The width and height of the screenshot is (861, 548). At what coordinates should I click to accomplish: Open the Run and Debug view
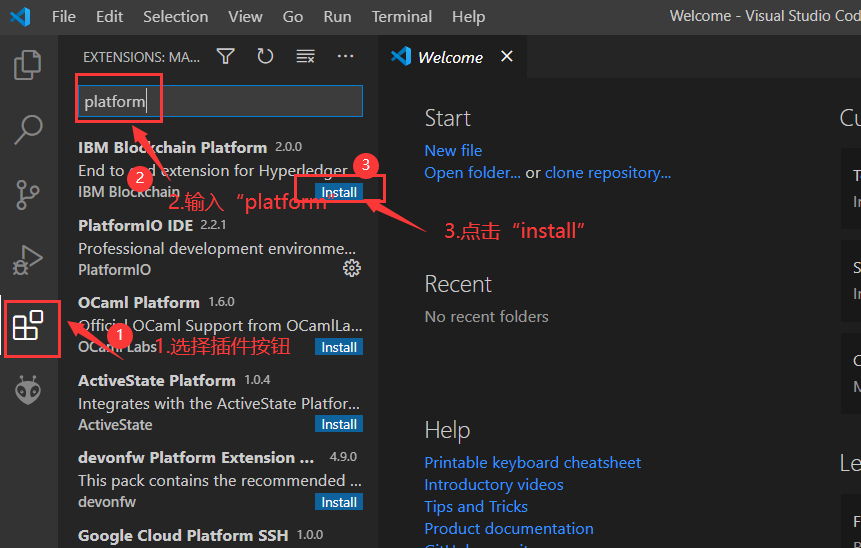27,259
